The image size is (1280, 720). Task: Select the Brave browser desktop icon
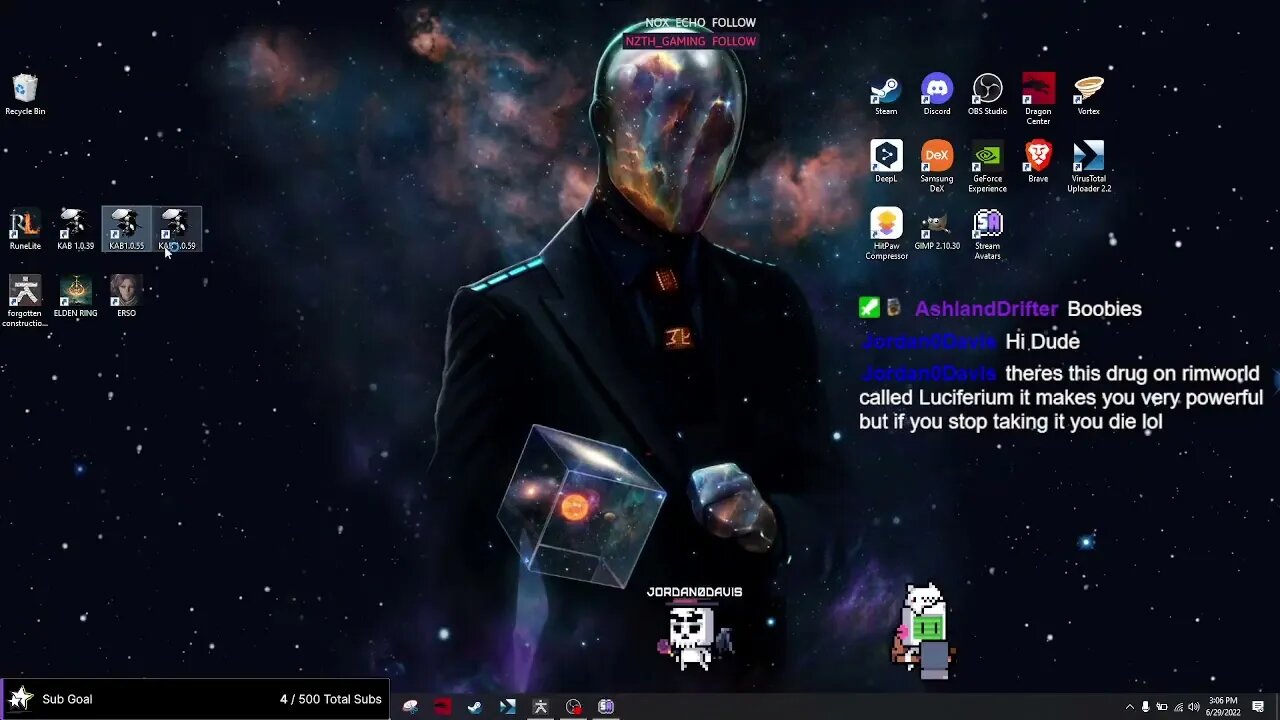coord(1038,162)
